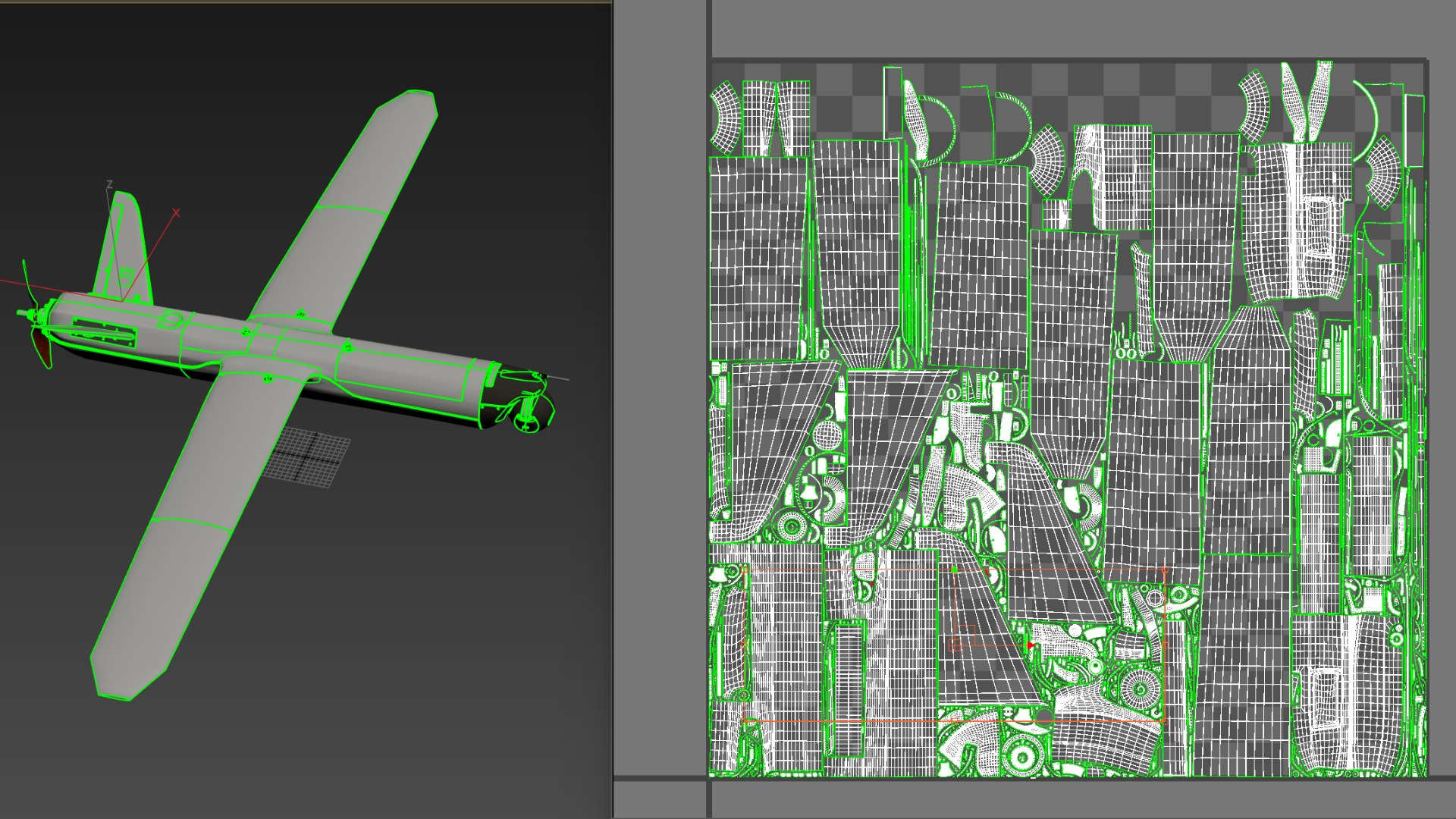Click the red X axis label in the viewport
Viewport: 1456px width, 819px height.
coord(176,212)
